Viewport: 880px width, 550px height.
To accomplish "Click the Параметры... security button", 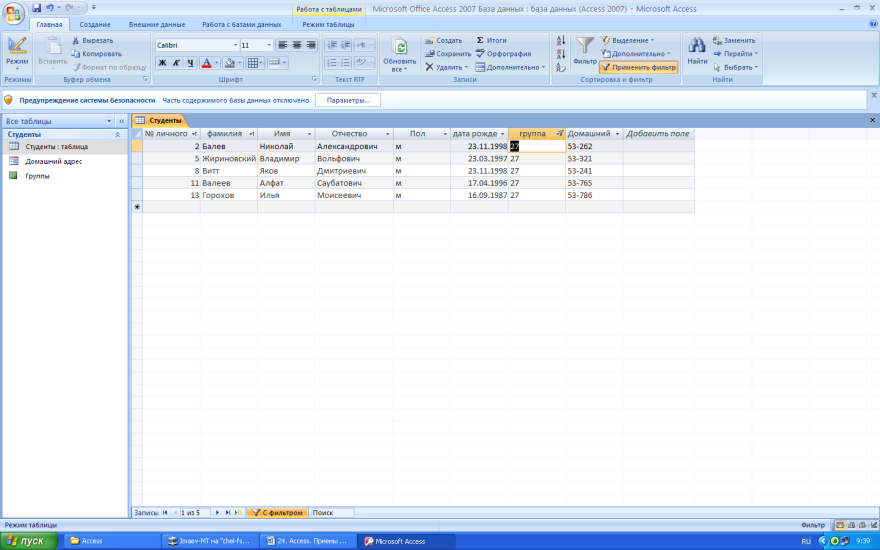I will (348, 100).
